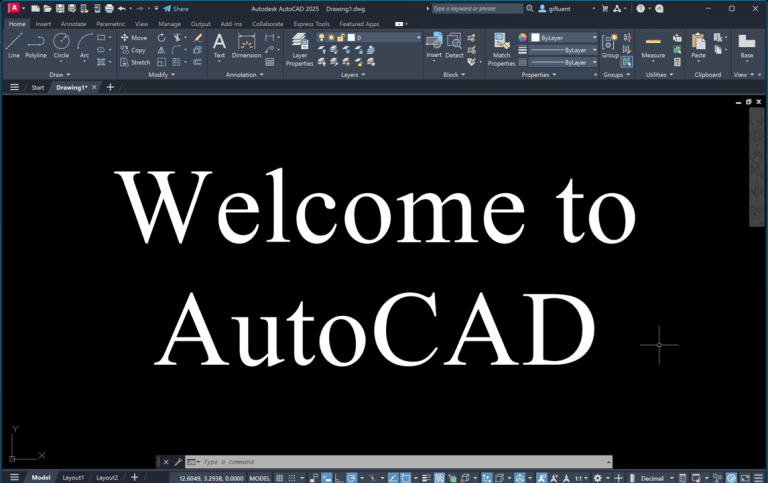Open the annotation scale 1:1 dropdown
This screenshot has width=768, height=483.
point(581,478)
